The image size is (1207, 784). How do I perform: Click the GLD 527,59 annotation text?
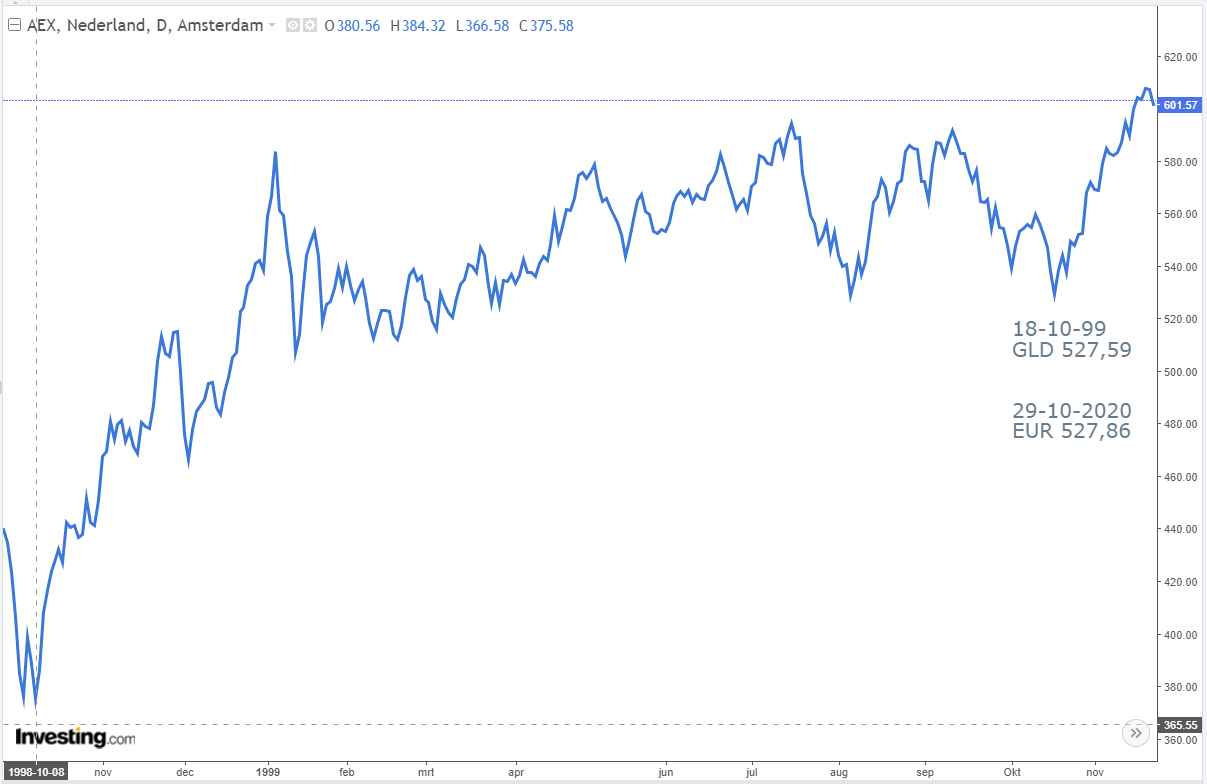point(1072,350)
